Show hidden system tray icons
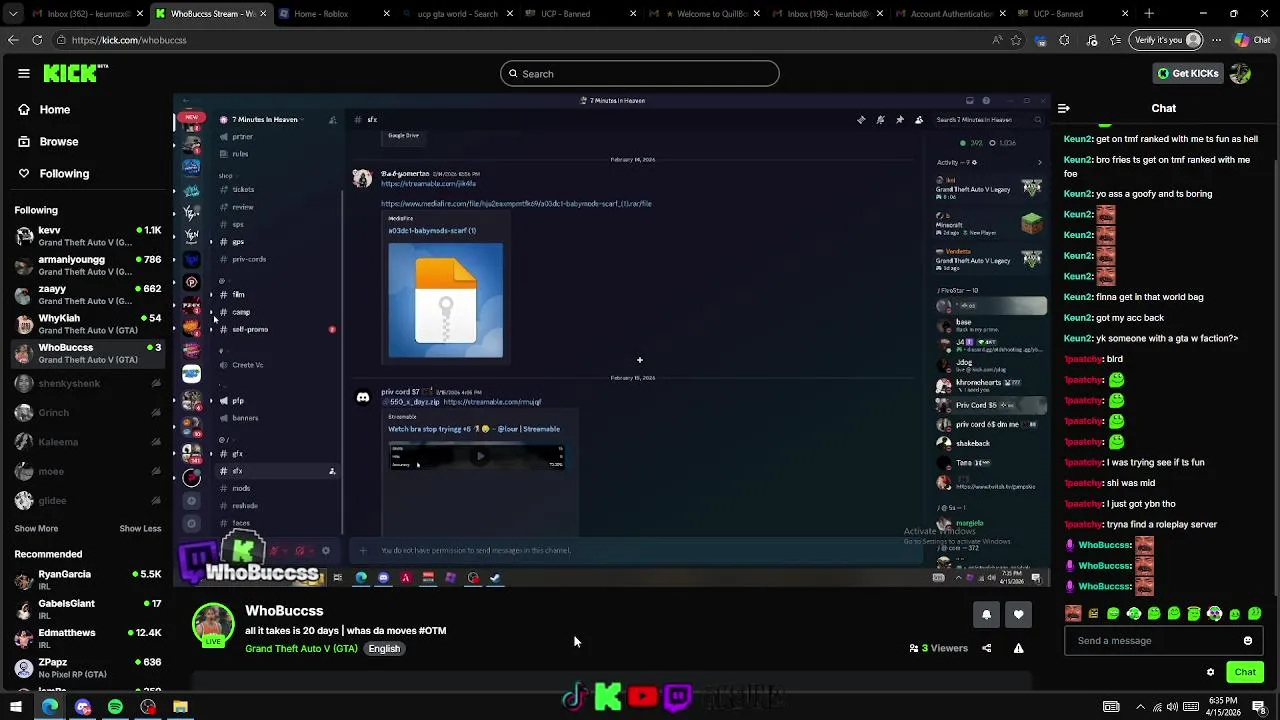The width and height of the screenshot is (1280, 720). coord(1140,707)
